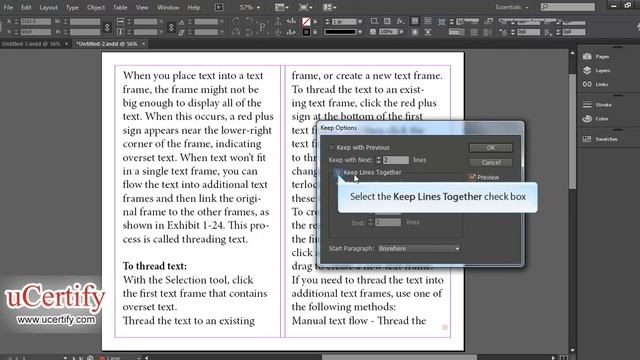This screenshot has width=640, height=360.
Task: Open the Stroke panel
Action: pyautogui.click(x=598, y=104)
